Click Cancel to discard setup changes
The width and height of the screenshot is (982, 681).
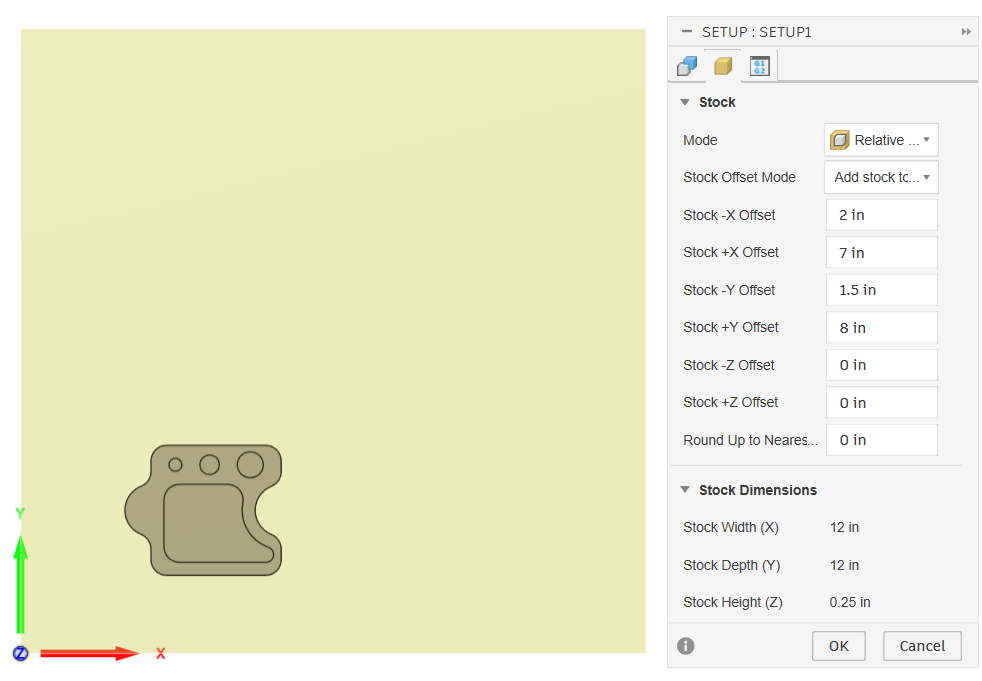922,646
